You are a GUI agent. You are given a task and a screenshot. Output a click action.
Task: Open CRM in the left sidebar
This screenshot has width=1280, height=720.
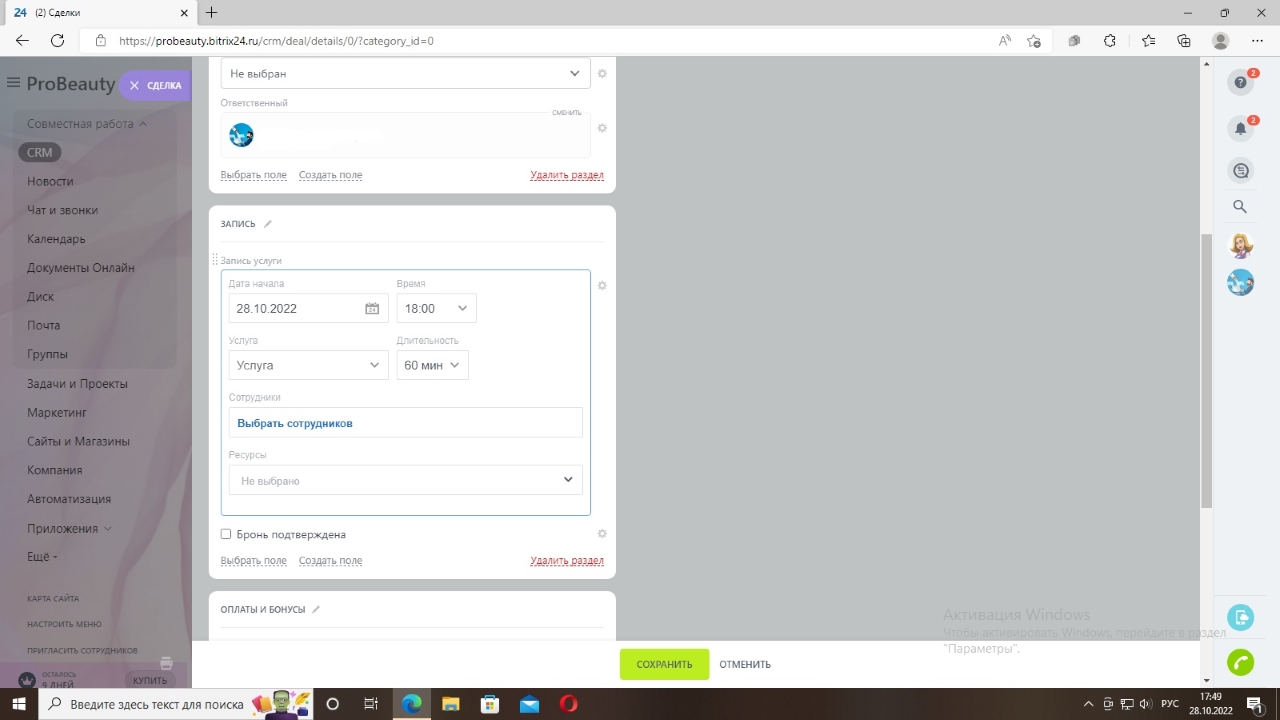point(40,153)
